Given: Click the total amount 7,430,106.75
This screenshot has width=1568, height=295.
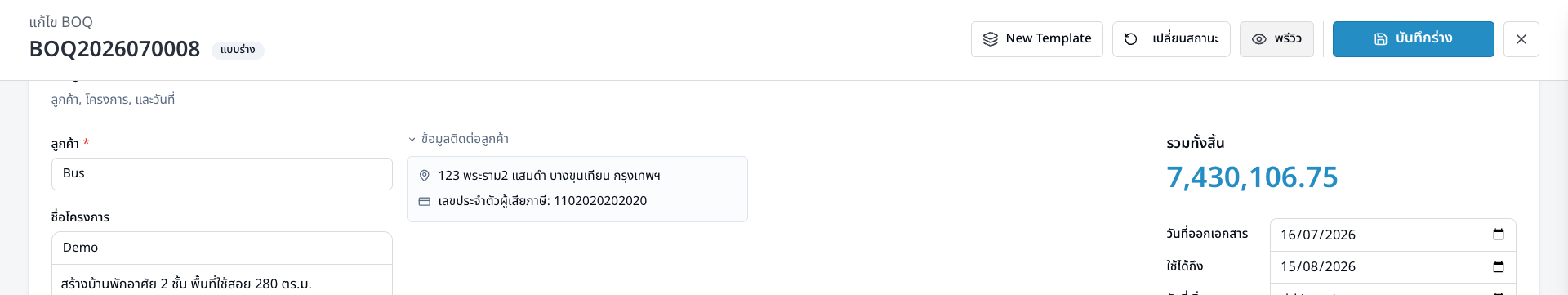Looking at the screenshot, I should [x=1252, y=177].
